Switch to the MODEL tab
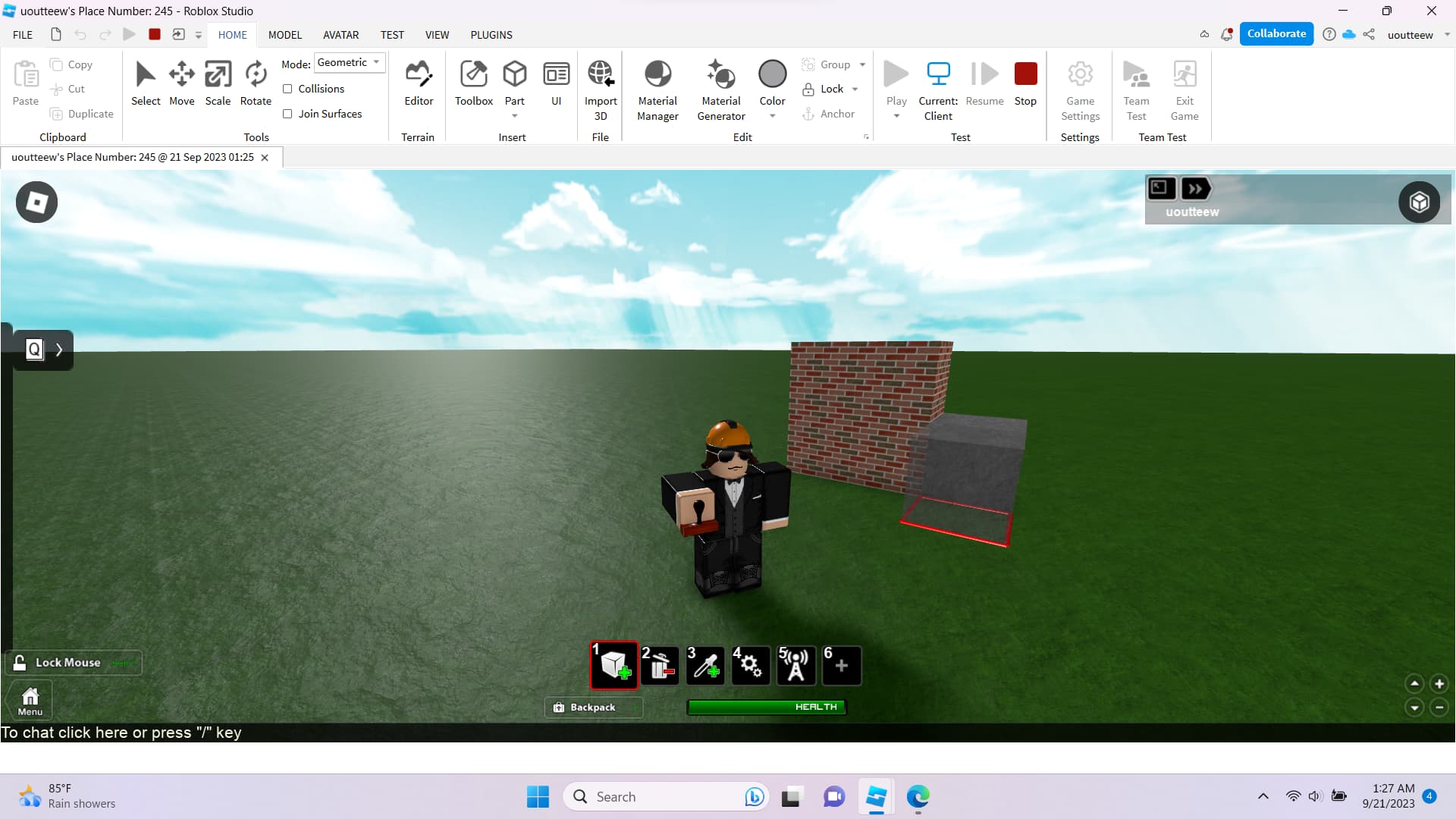Viewport: 1456px width, 819px height. [x=285, y=35]
